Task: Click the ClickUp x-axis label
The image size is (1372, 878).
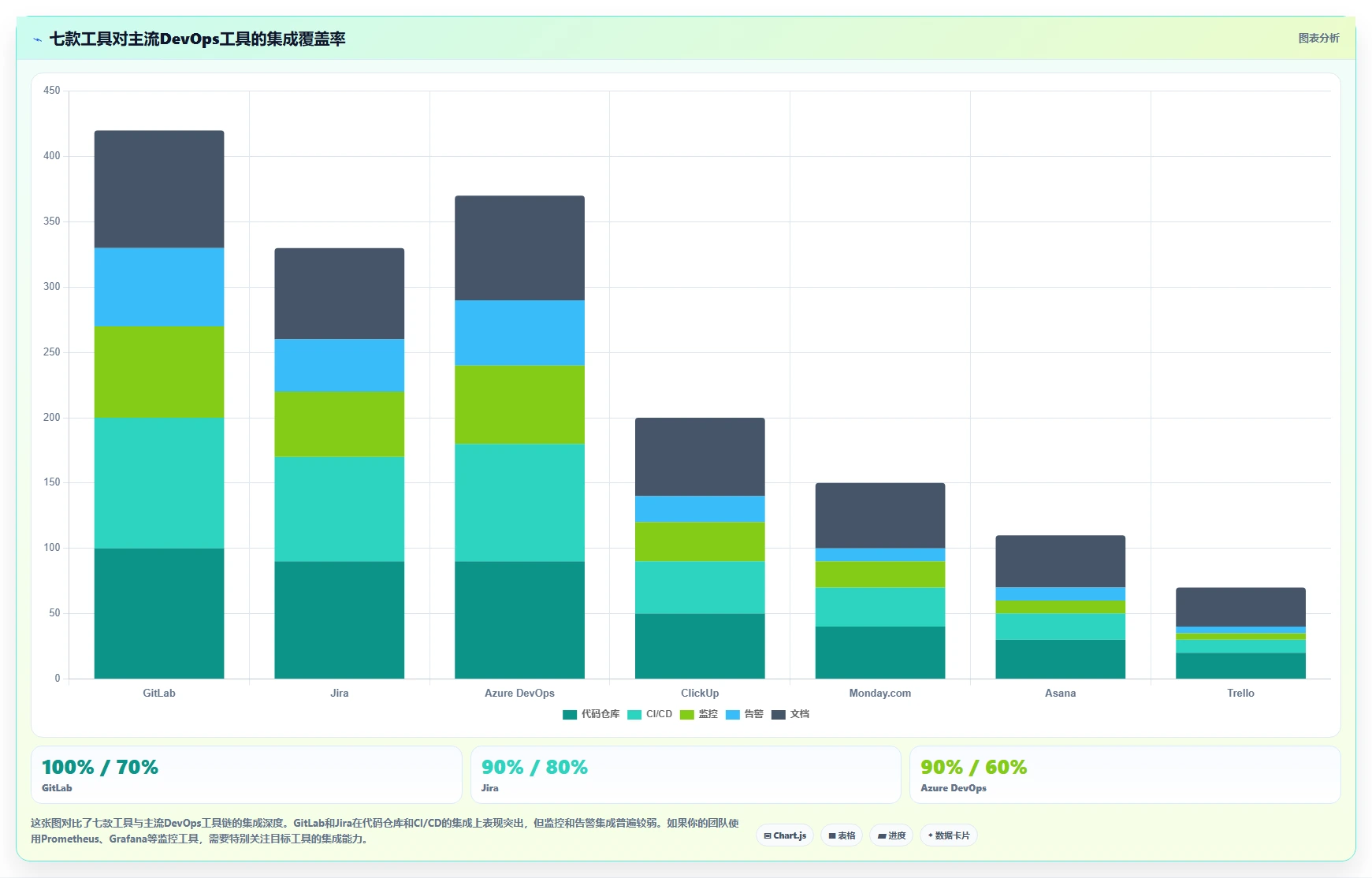Action: point(700,694)
